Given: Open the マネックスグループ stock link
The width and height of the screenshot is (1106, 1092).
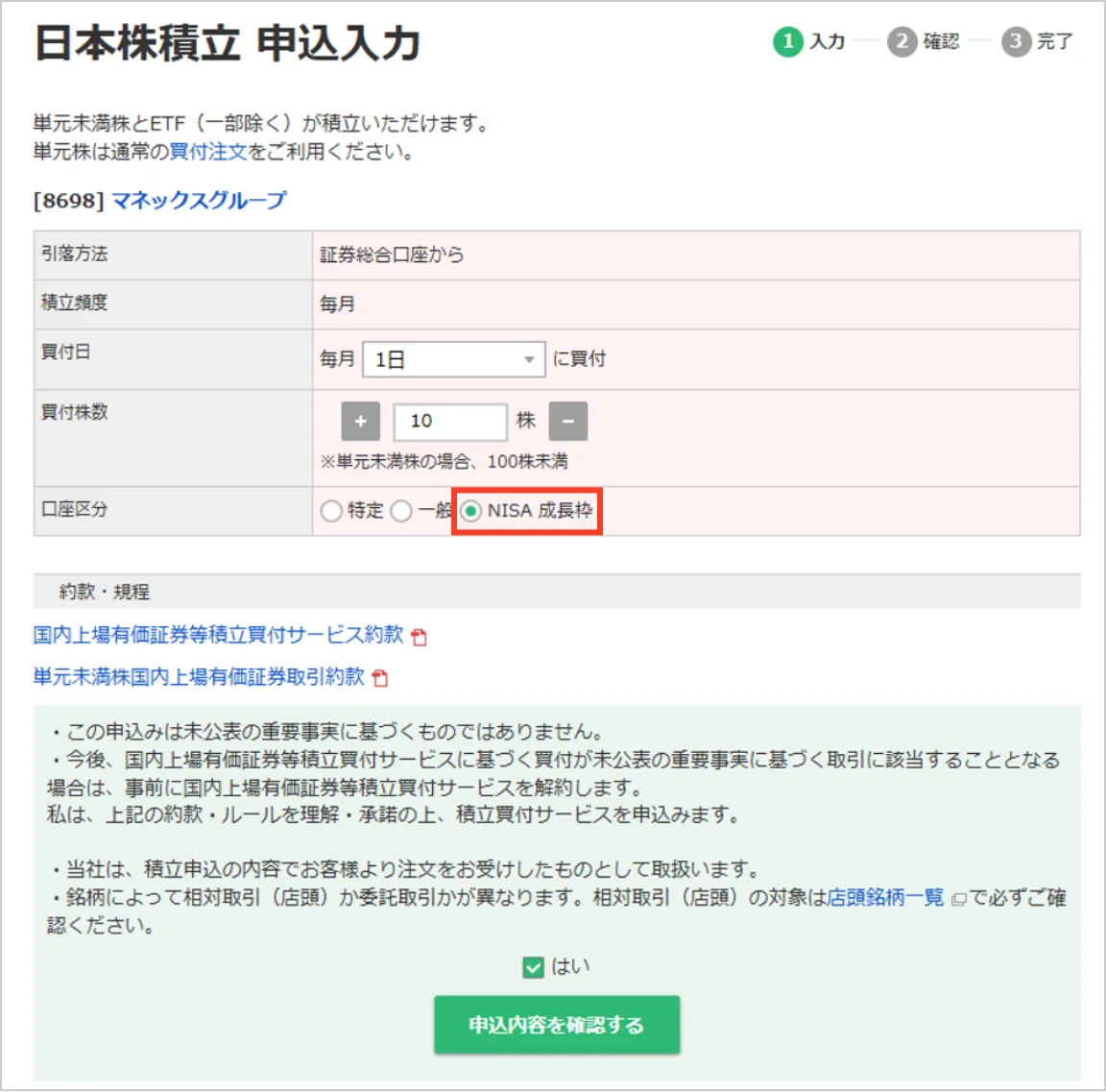Looking at the screenshot, I should (199, 201).
